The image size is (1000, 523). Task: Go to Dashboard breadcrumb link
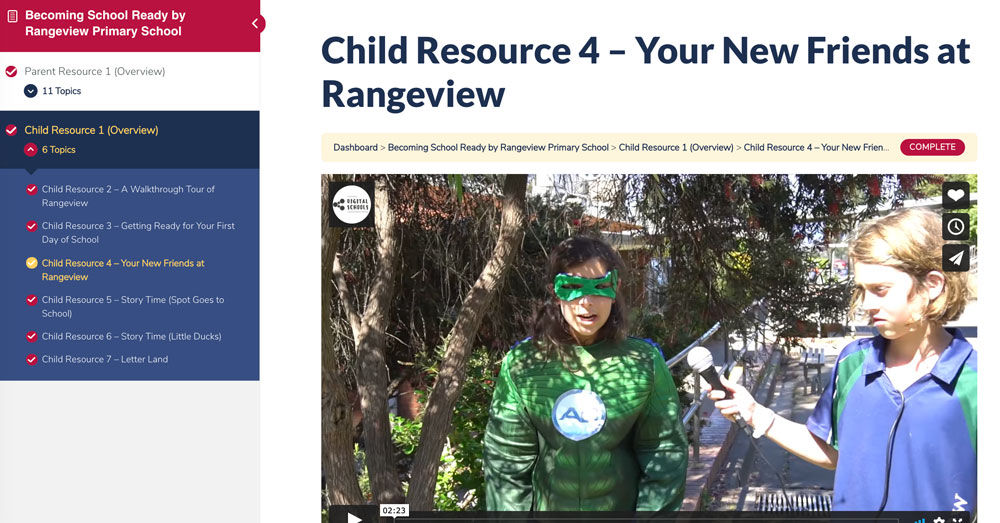(x=355, y=147)
